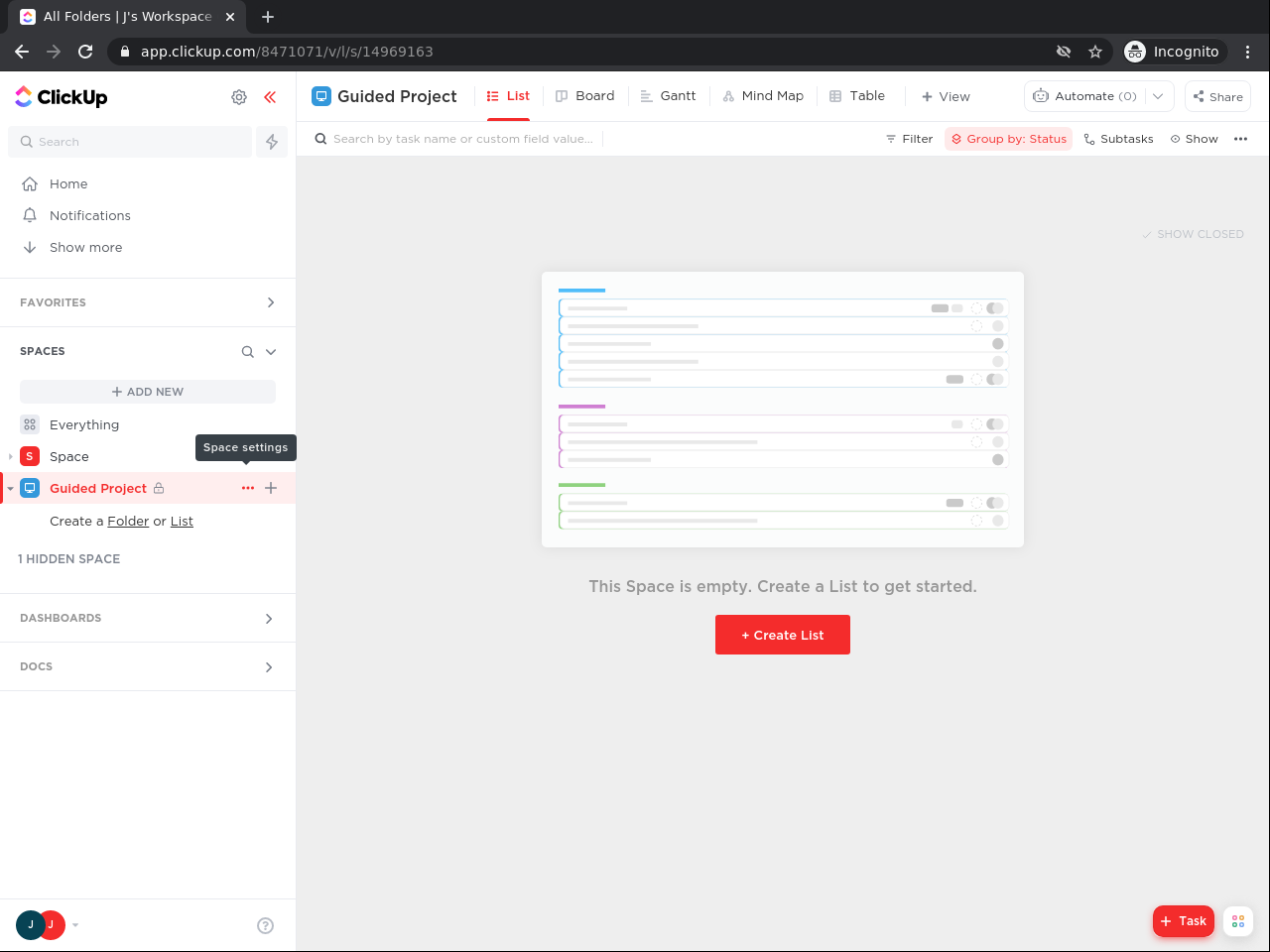
Task: Switch to the Board view tab
Action: click(585, 96)
